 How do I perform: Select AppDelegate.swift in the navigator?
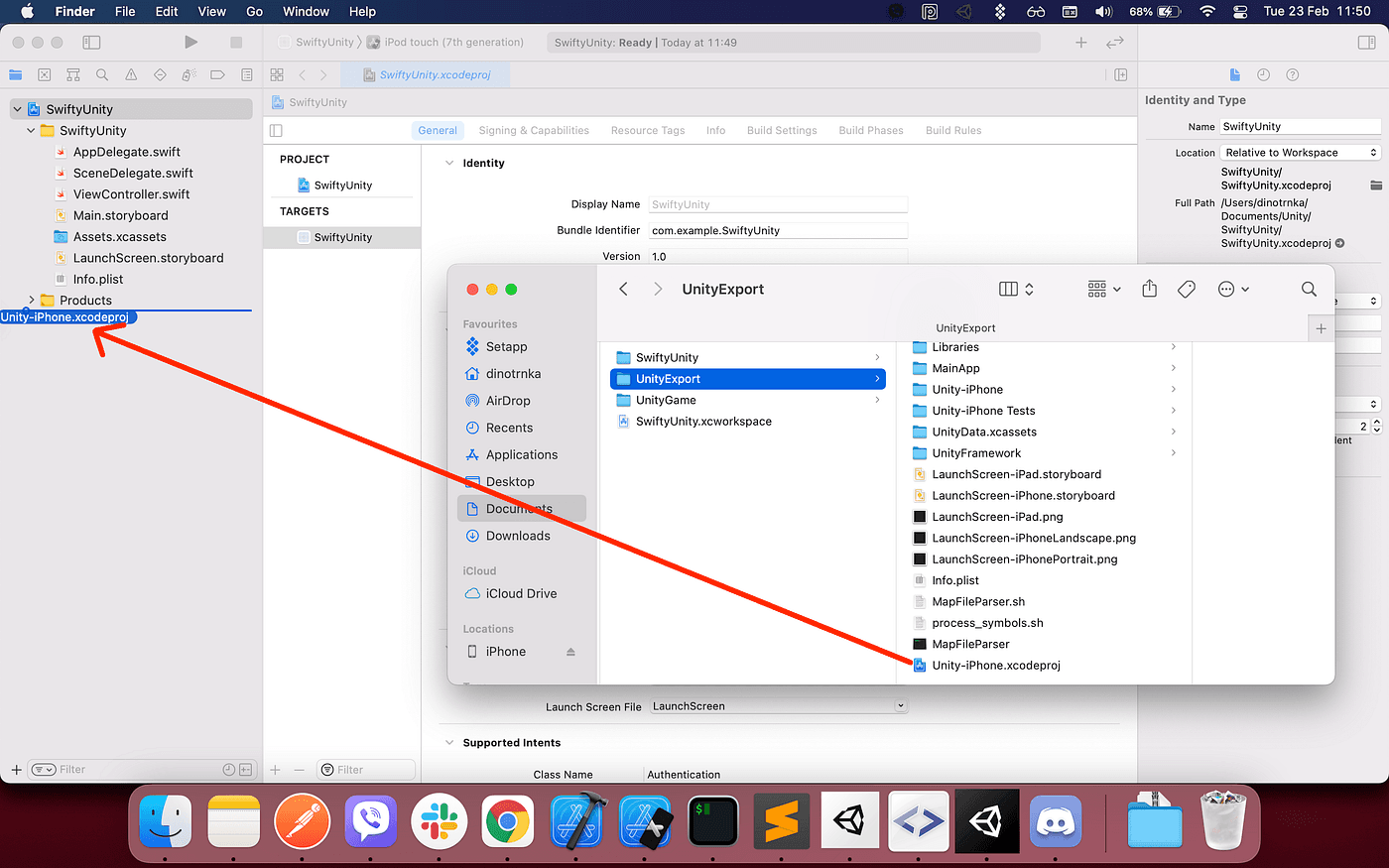[x=125, y=152]
